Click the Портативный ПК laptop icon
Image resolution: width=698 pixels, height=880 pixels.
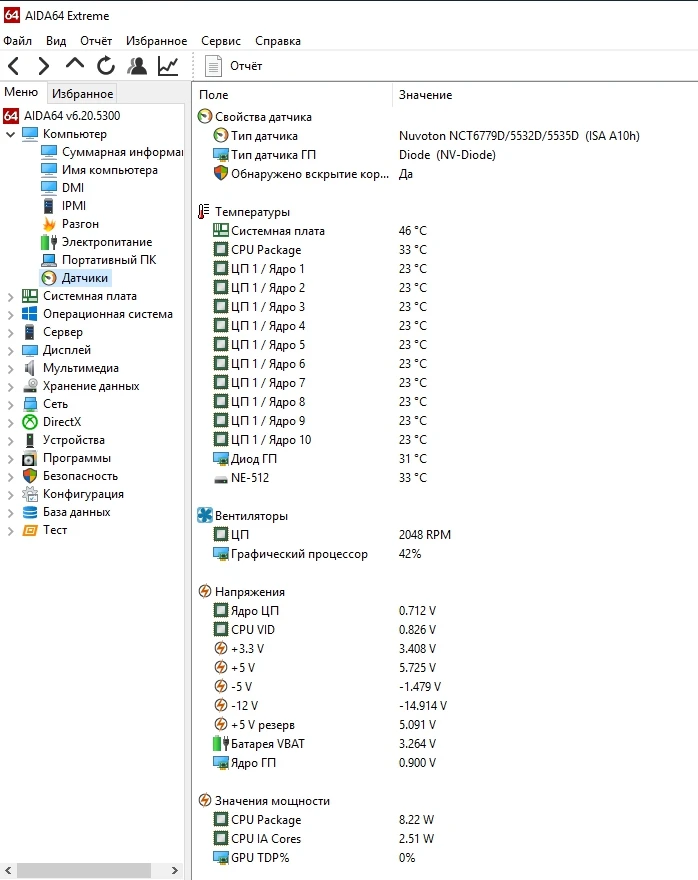pyautogui.click(x=49, y=260)
